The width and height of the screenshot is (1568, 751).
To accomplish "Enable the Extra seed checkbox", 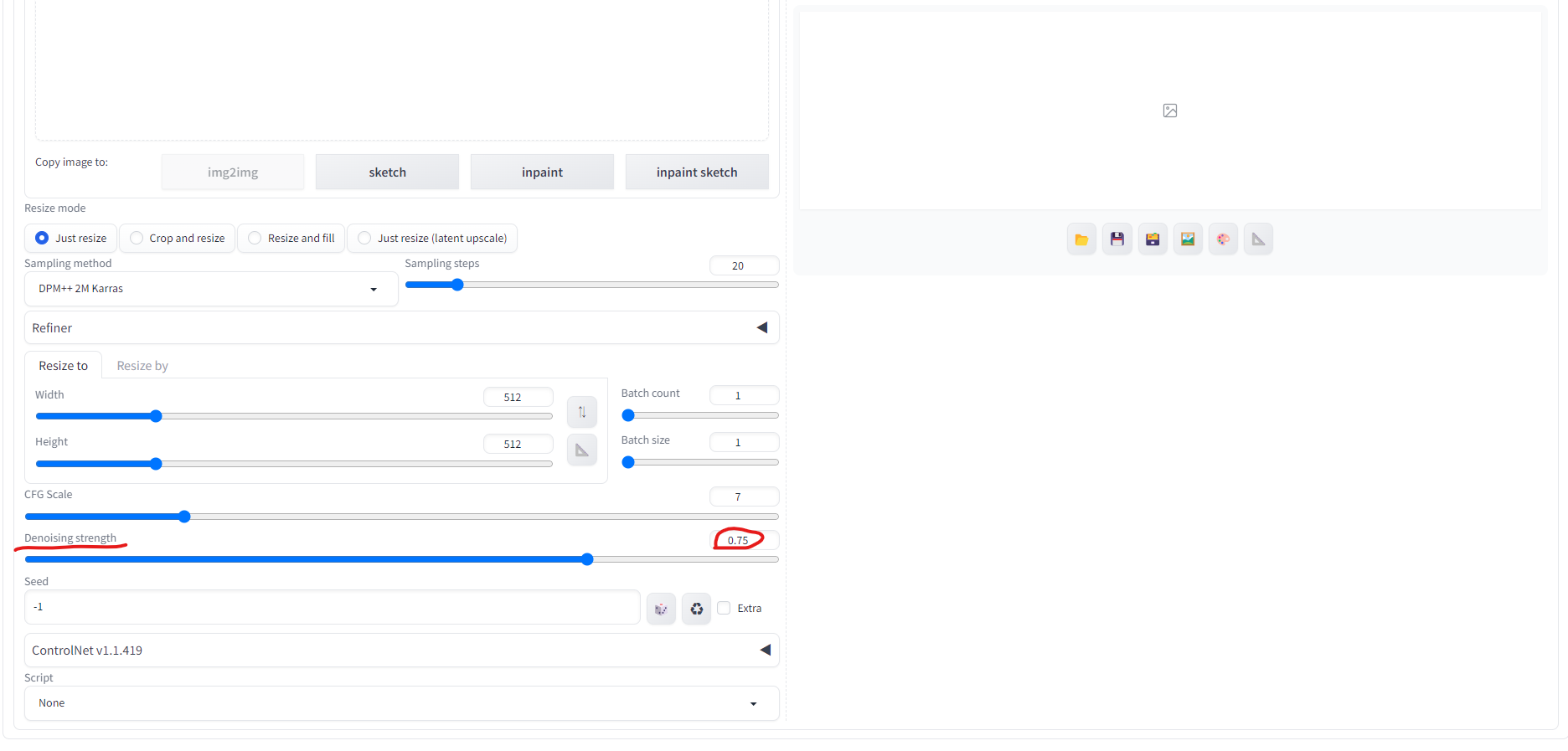I will (x=725, y=608).
